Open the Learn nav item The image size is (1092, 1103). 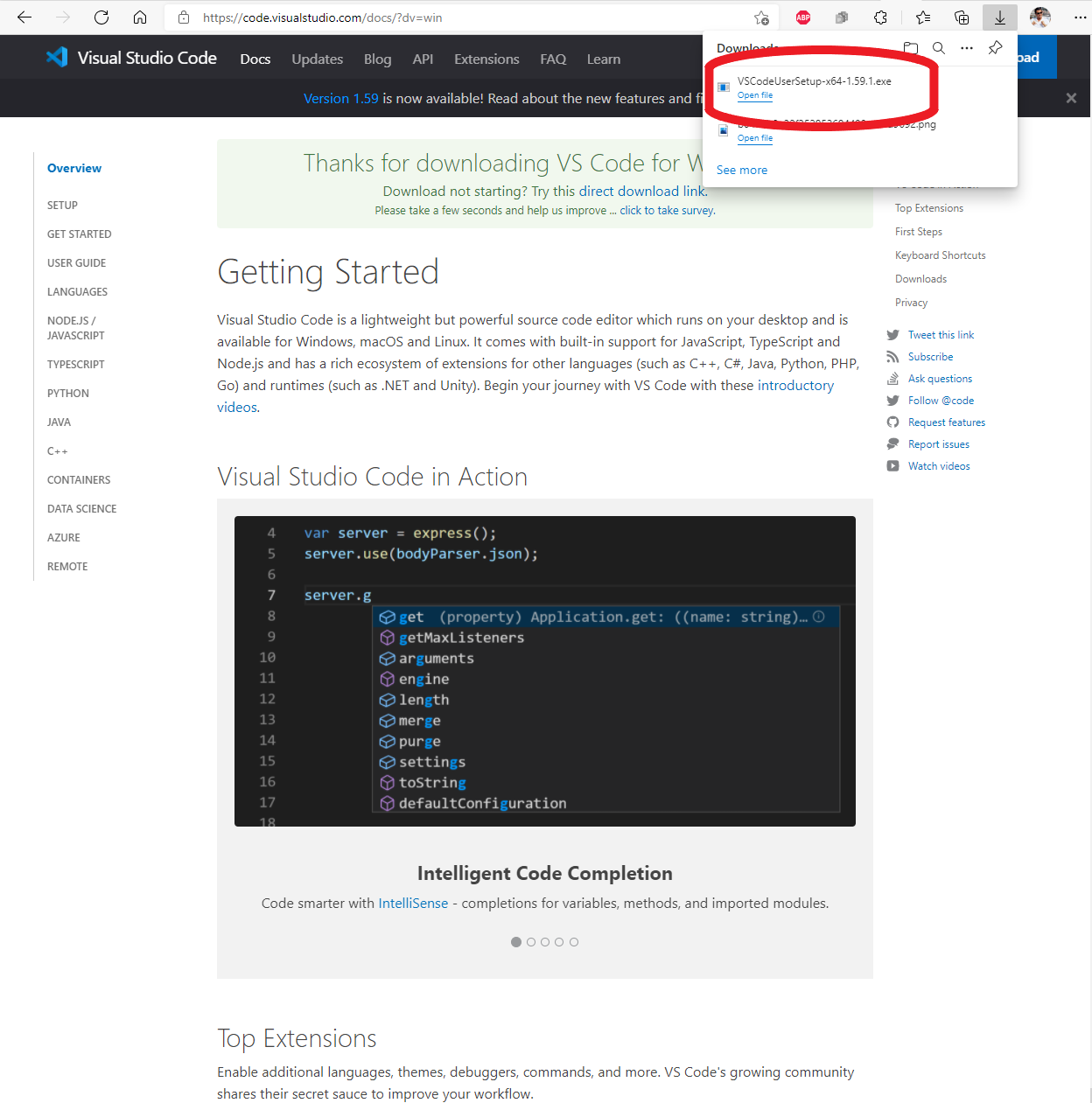pyautogui.click(x=604, y=59)
